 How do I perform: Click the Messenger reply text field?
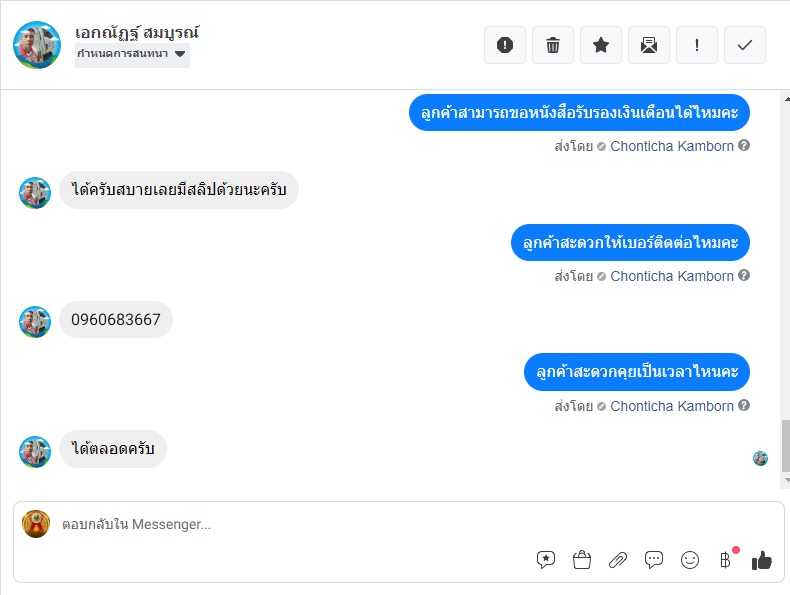point(300,524)
